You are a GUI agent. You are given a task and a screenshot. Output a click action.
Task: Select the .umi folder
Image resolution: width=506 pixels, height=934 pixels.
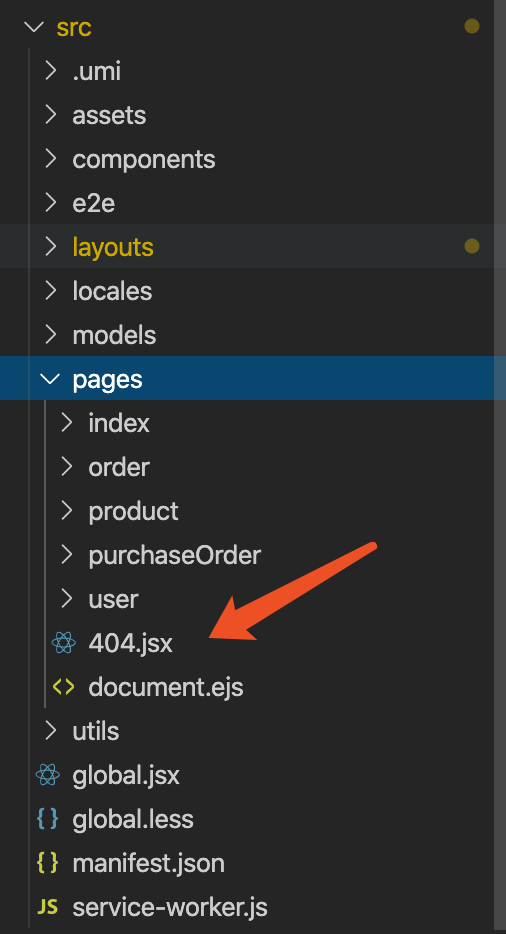tap(247, 71)
